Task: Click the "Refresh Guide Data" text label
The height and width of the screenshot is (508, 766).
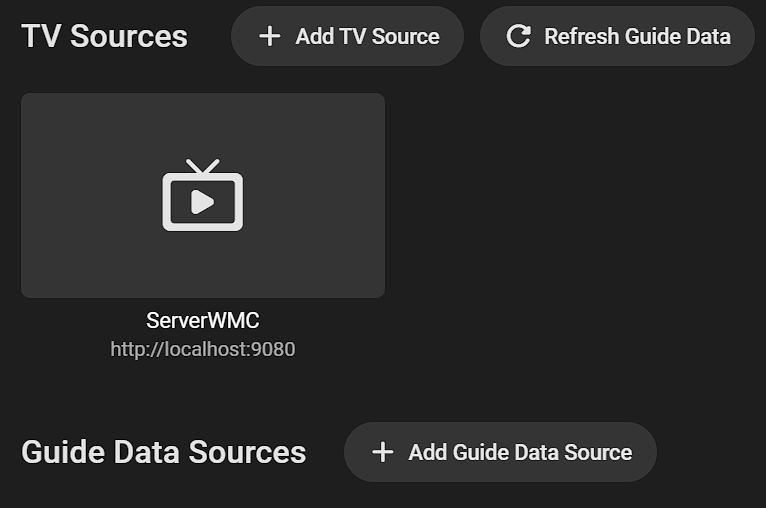Action: pyautogui.click(x=637, y=37)
